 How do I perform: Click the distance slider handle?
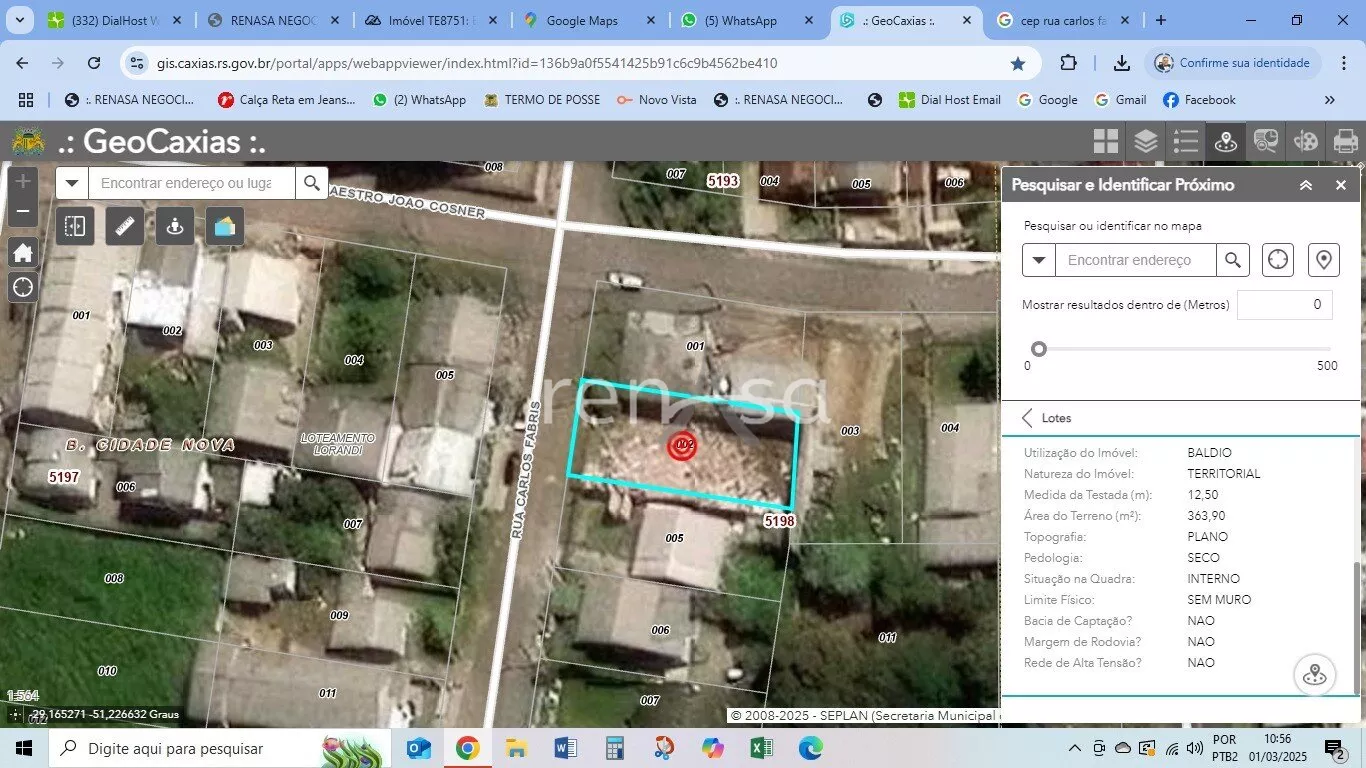click(1039, 349)
